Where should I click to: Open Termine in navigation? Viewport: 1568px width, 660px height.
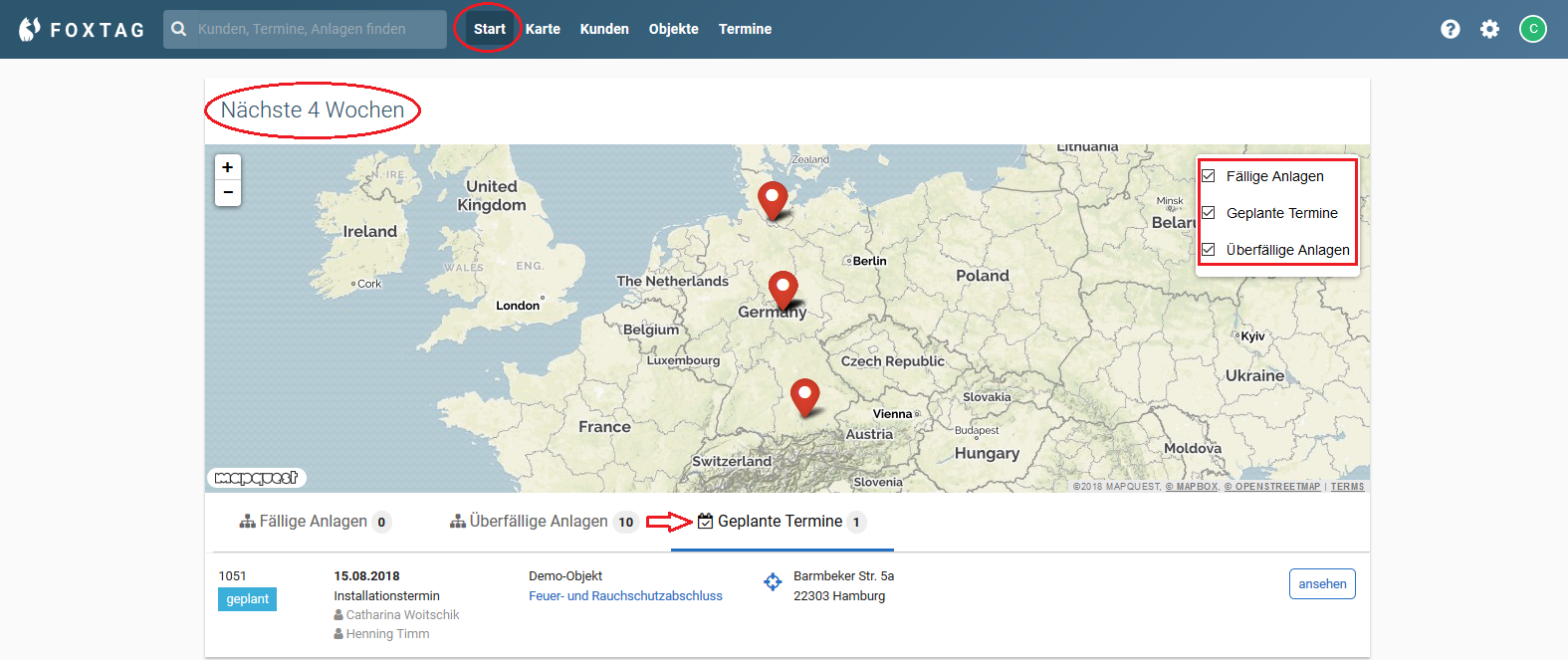click(745, 29)
